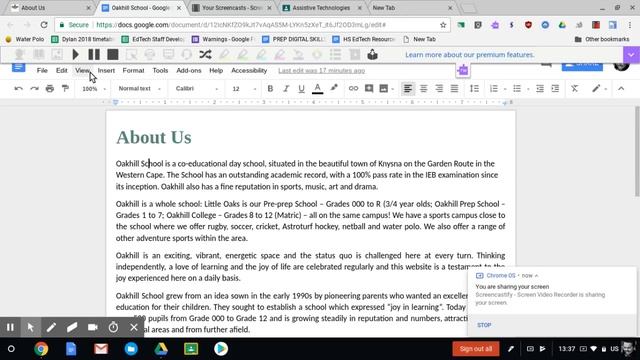
Task: Toggle italic formatting
Action: (286, 89)
